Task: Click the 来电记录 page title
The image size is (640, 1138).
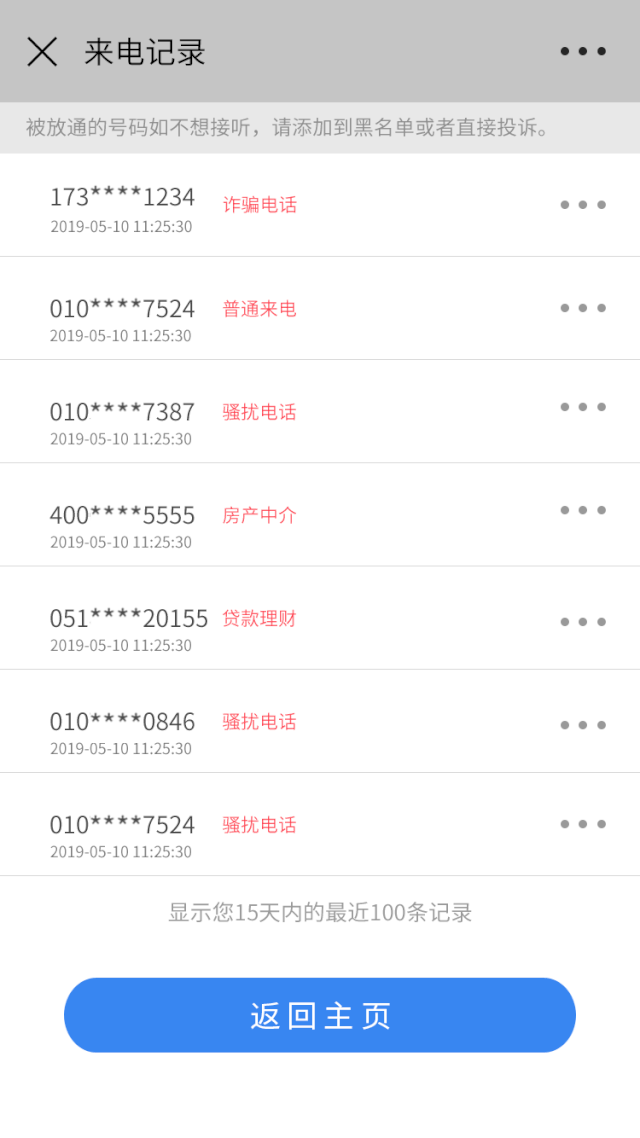Action: pyautogui.click(x=145, y=52)
